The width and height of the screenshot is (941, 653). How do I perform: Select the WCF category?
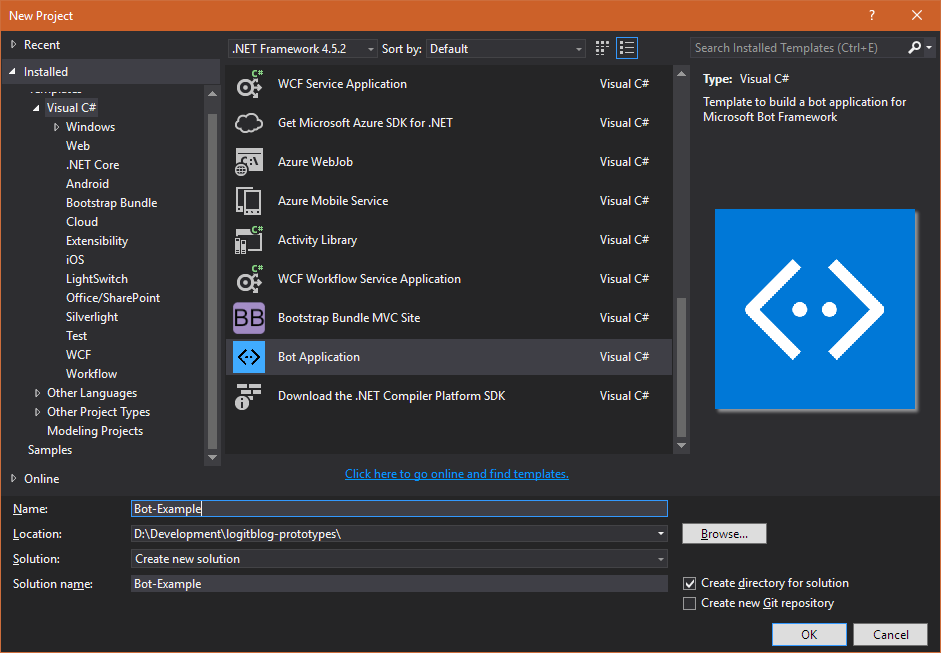(x=79, y=355)
